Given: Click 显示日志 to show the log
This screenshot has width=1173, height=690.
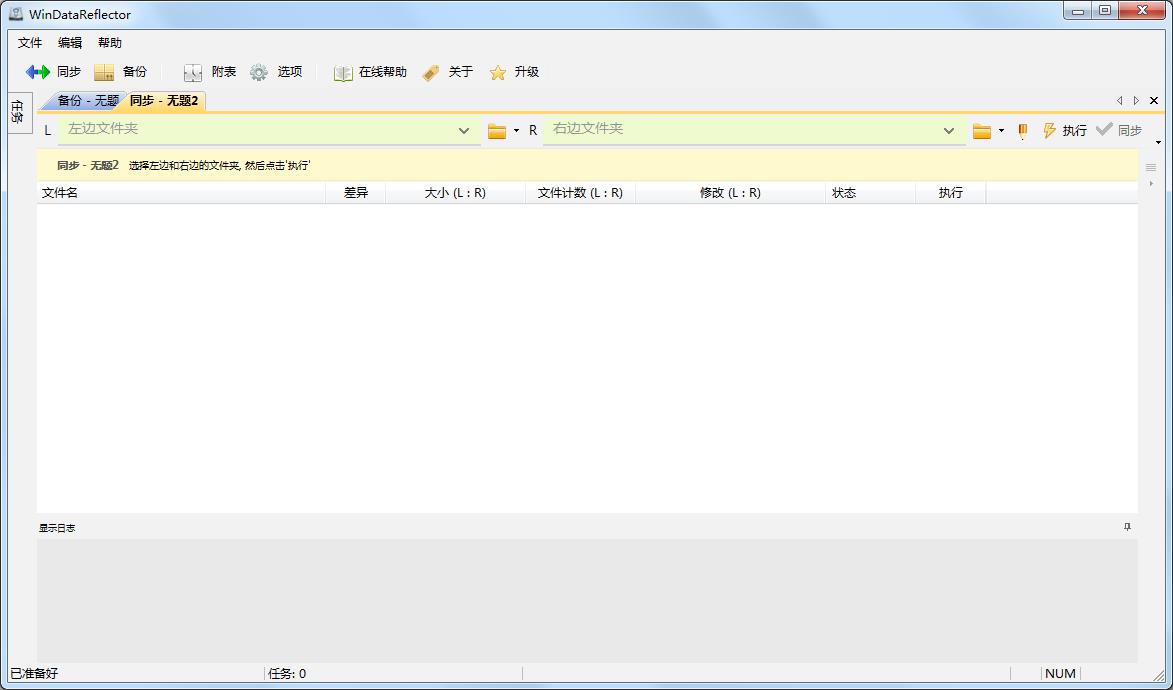Looking at the screenshot, I should pos(59,527).
